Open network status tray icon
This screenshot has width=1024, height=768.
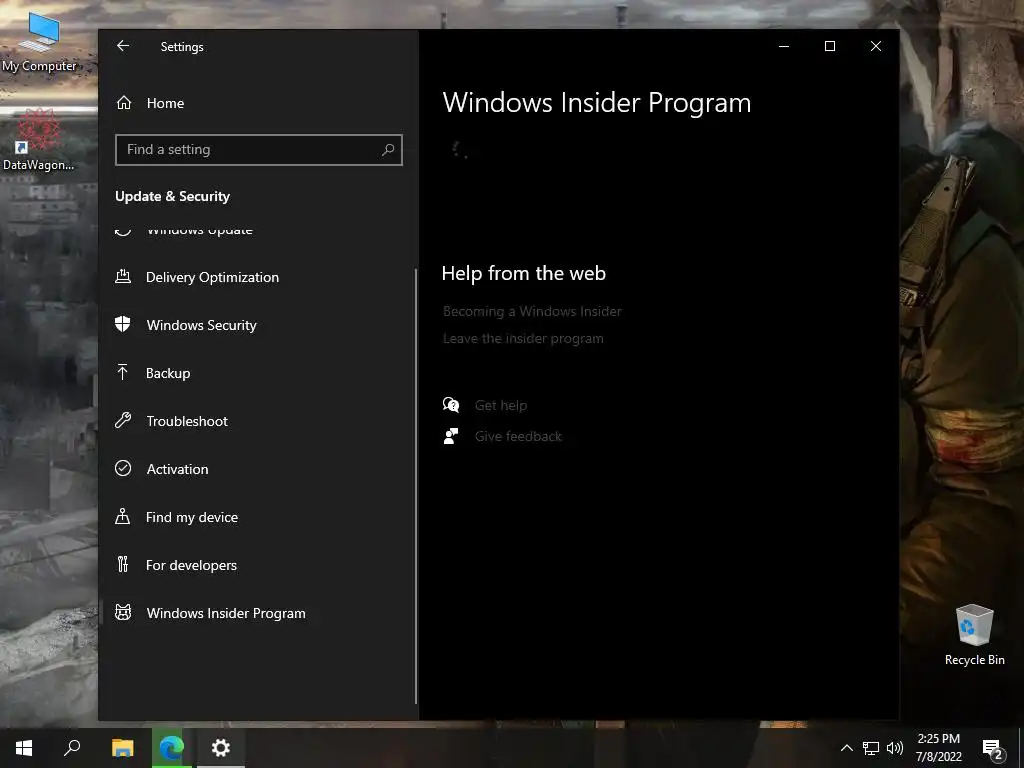point(871,748)
